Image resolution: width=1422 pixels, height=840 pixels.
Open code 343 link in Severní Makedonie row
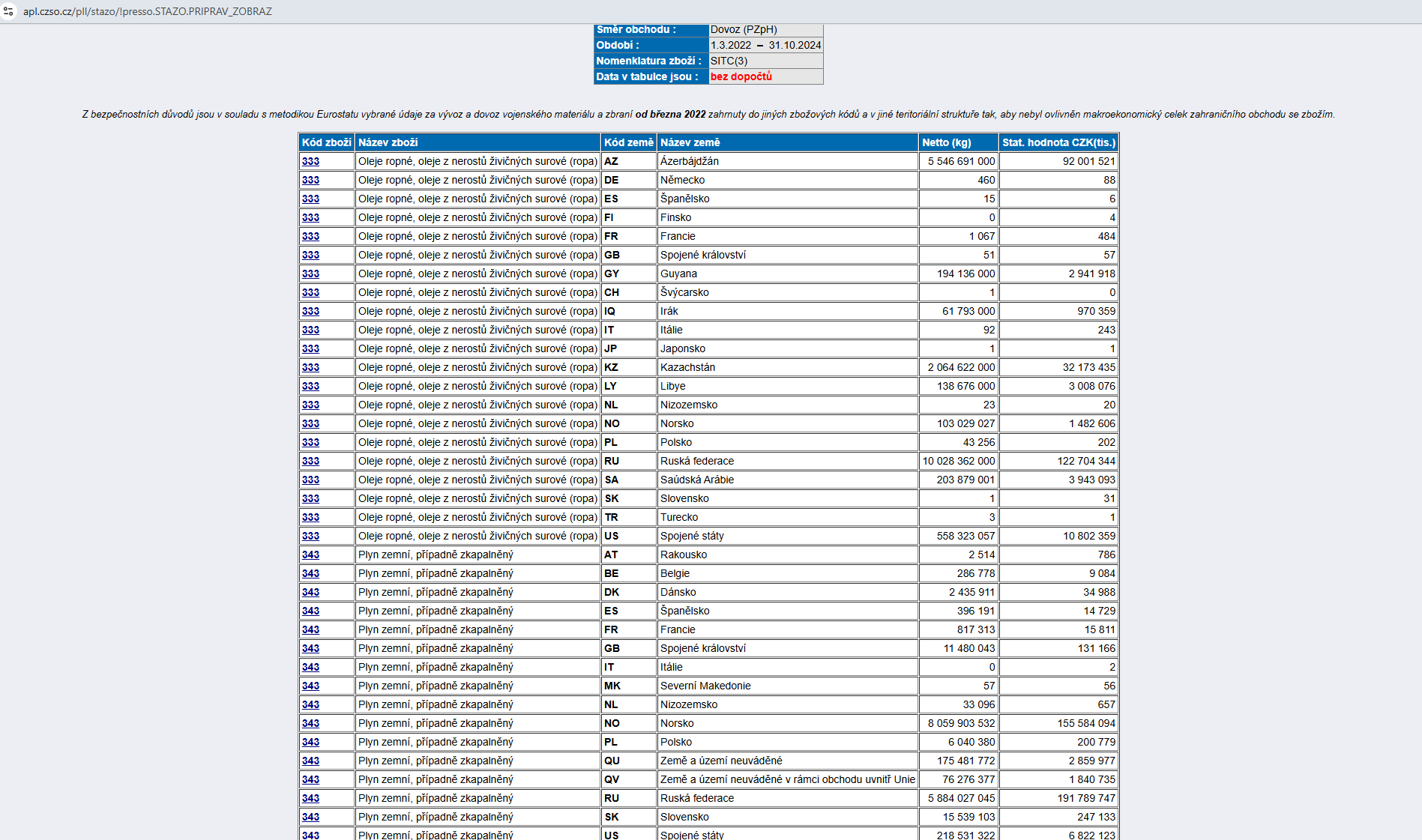coord(310,686)
